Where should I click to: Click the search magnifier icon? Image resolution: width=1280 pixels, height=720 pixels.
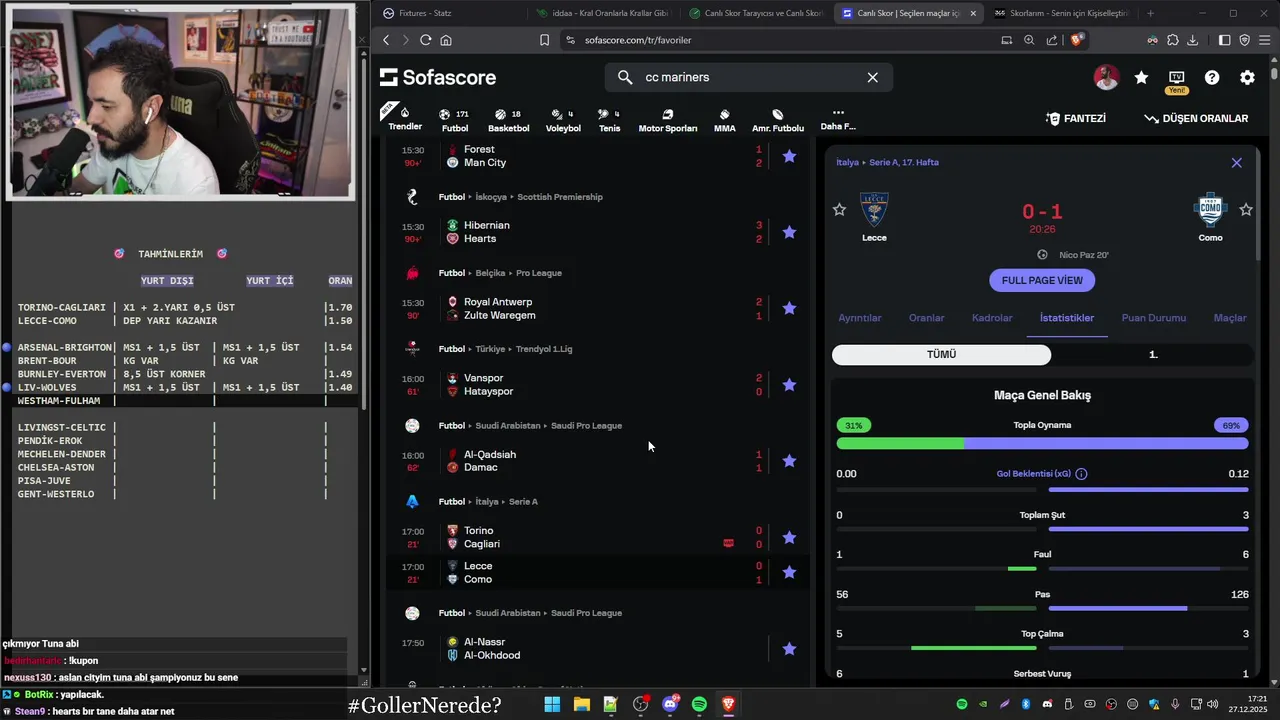[625, 77]
